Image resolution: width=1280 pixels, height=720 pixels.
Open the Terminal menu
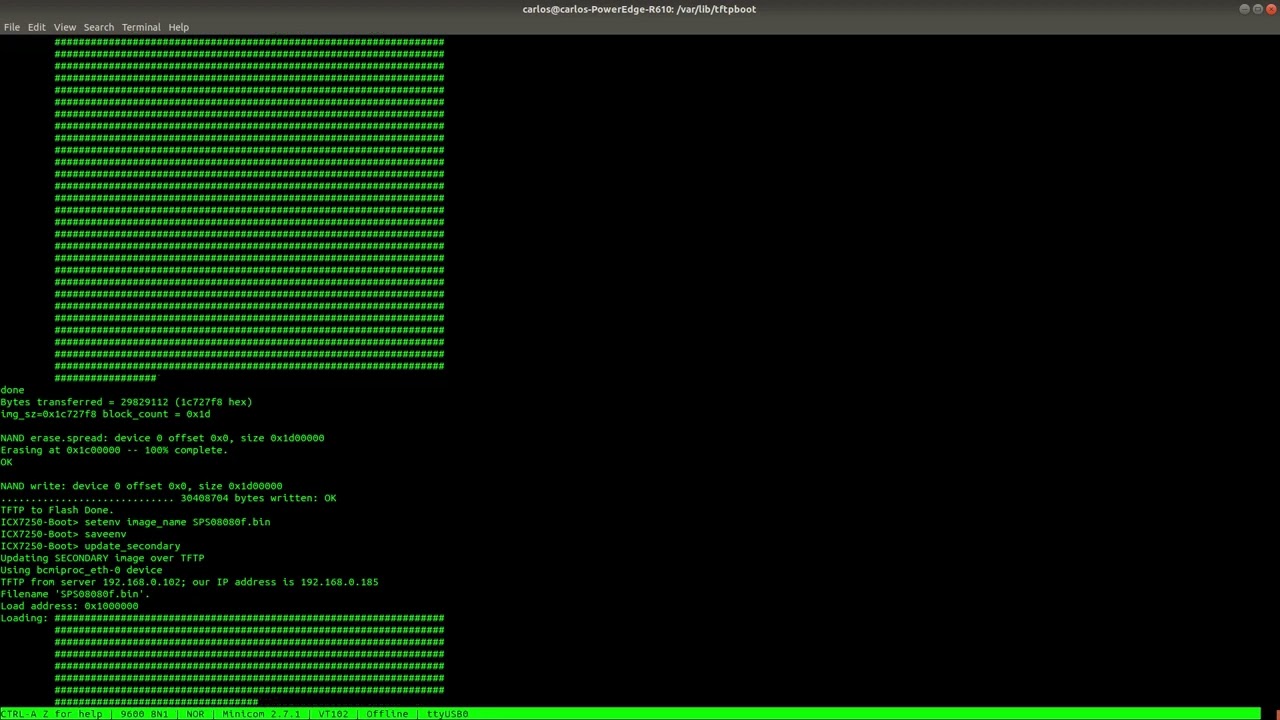[x=141, y=27]
